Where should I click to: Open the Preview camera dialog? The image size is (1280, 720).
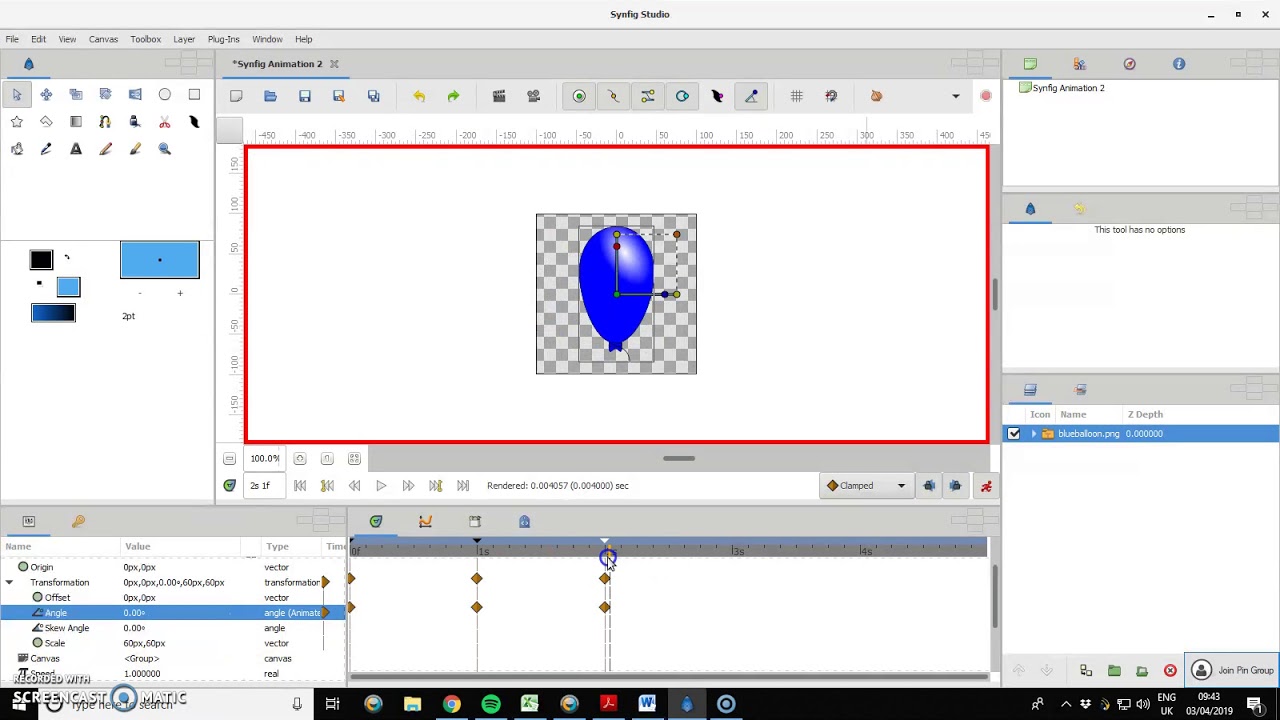(x=533, y=96)
